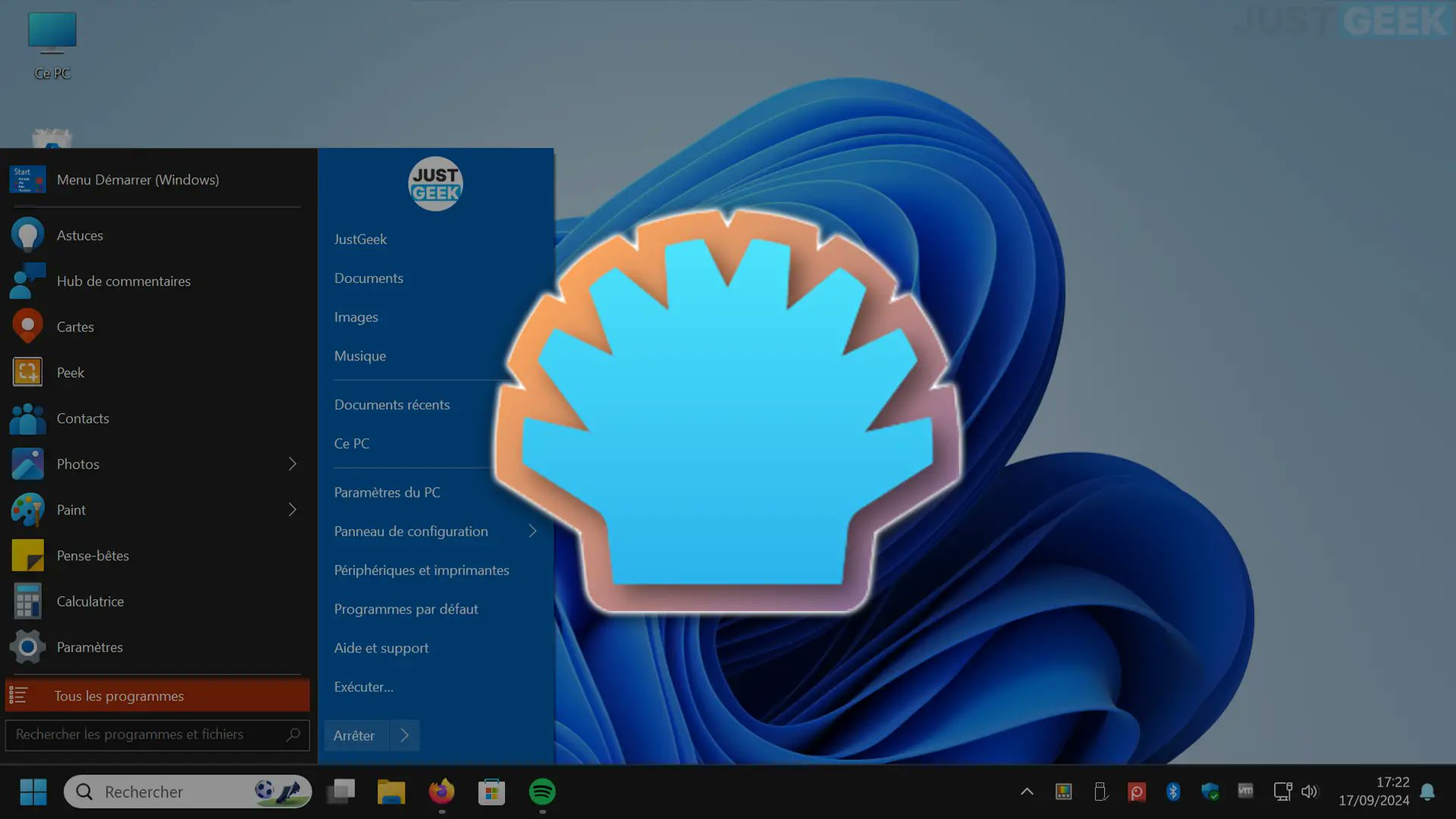Open the Arrêter options arrow

pos(404,735)
